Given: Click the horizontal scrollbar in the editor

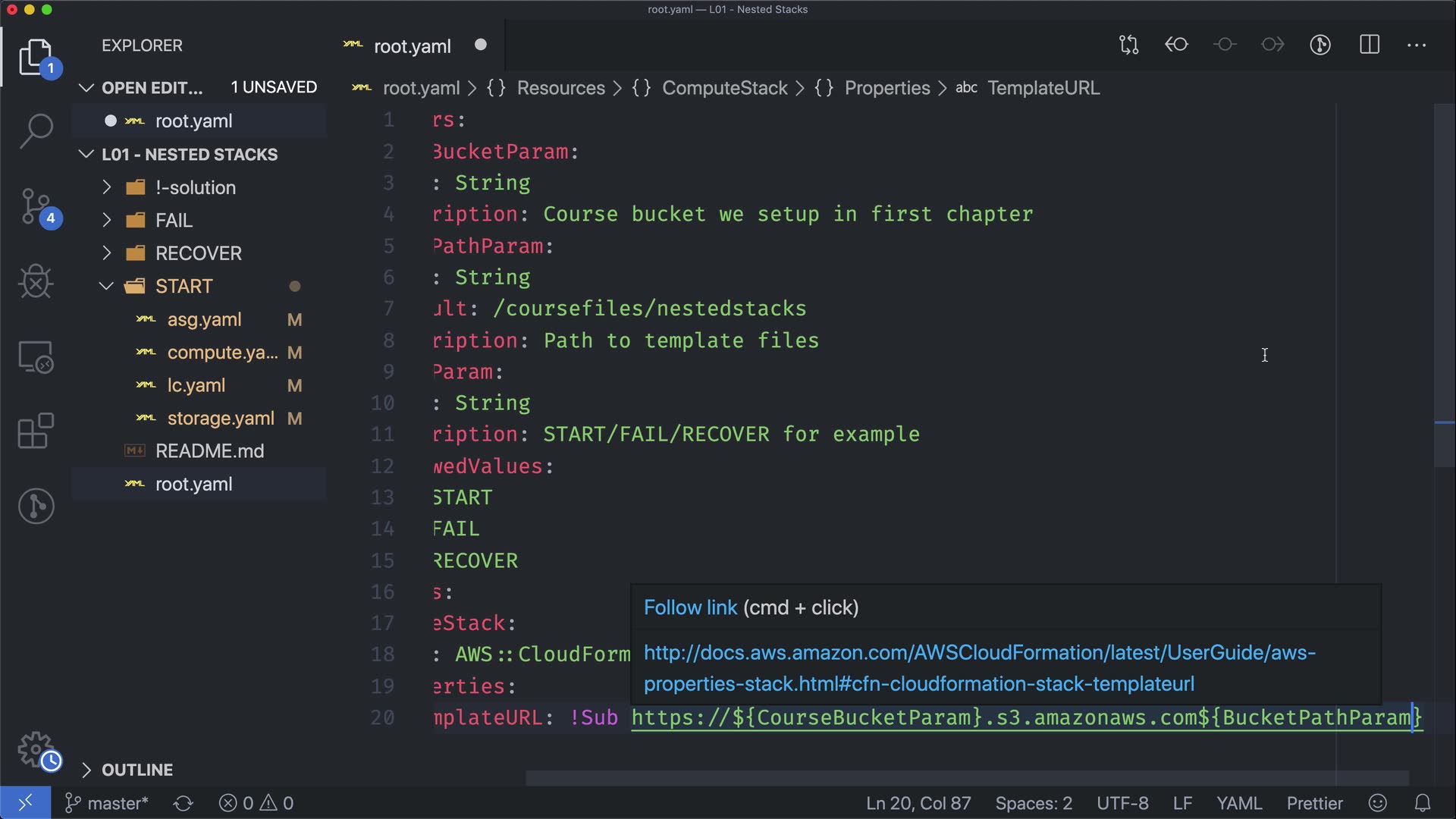Looking at the screenshot, I should point(967,778).
